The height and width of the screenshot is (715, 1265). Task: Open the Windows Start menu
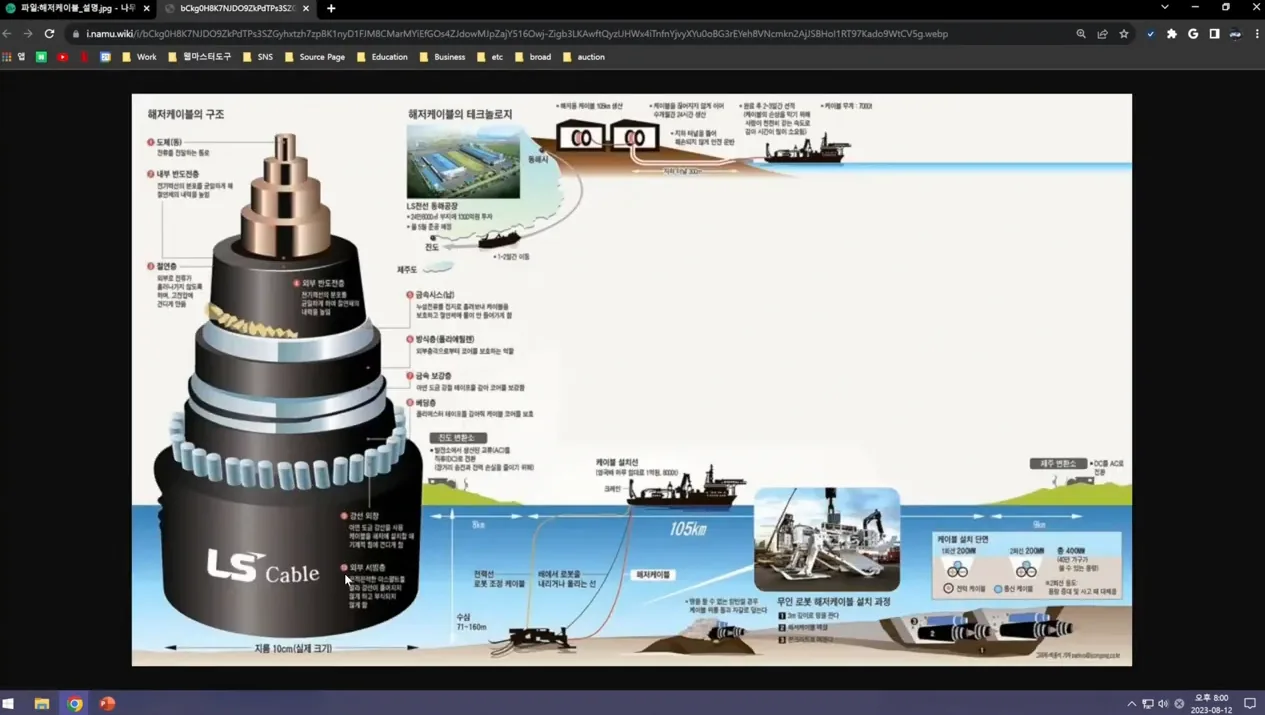pos(8,703)
